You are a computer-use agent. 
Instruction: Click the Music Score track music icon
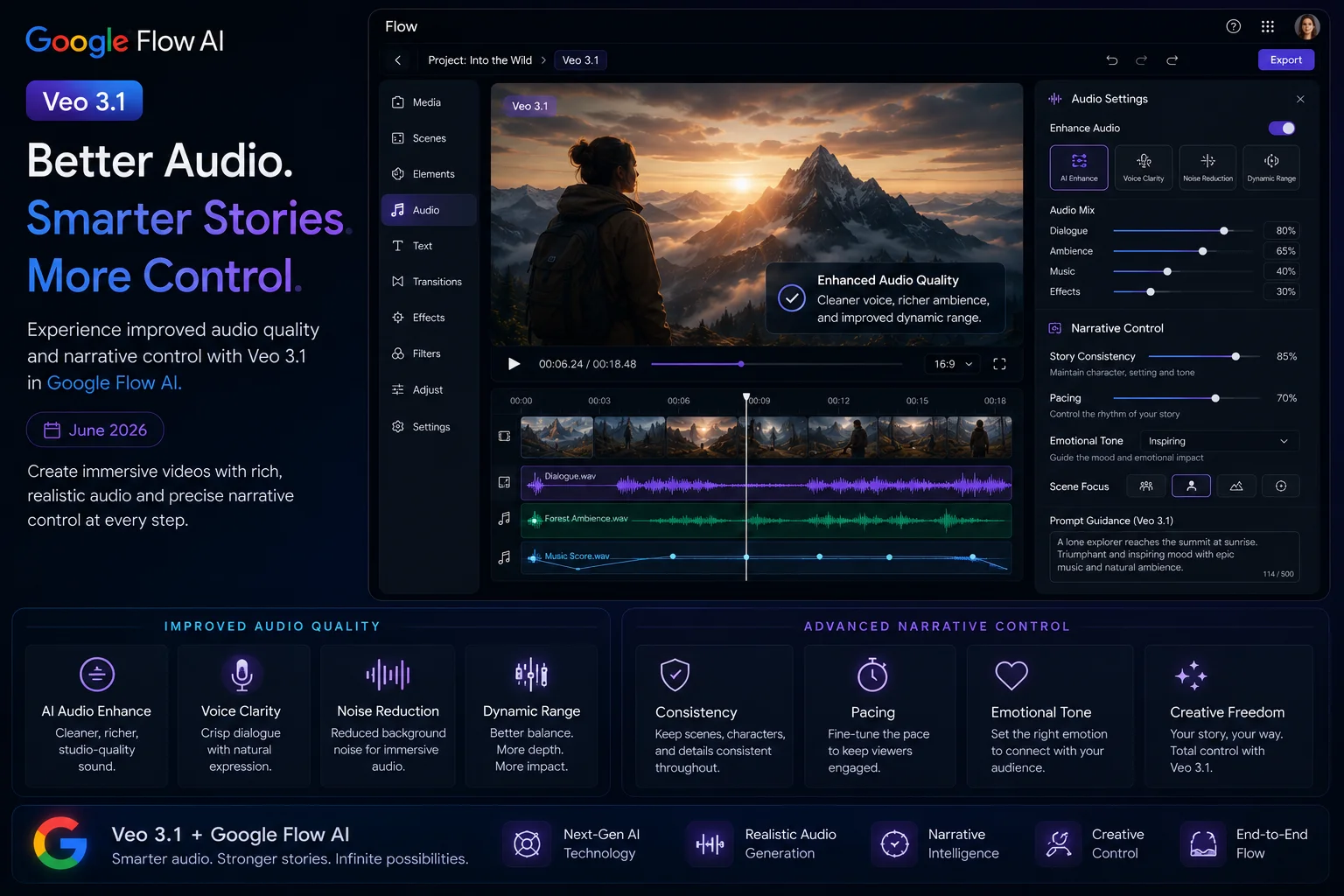coord(504,556)
